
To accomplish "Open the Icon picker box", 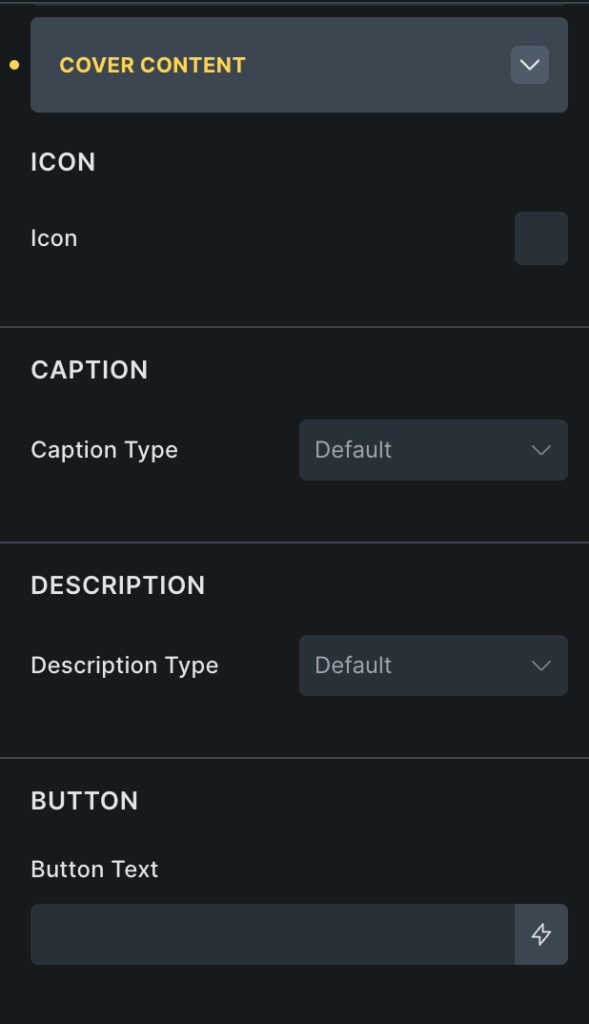I will [541, 238].
